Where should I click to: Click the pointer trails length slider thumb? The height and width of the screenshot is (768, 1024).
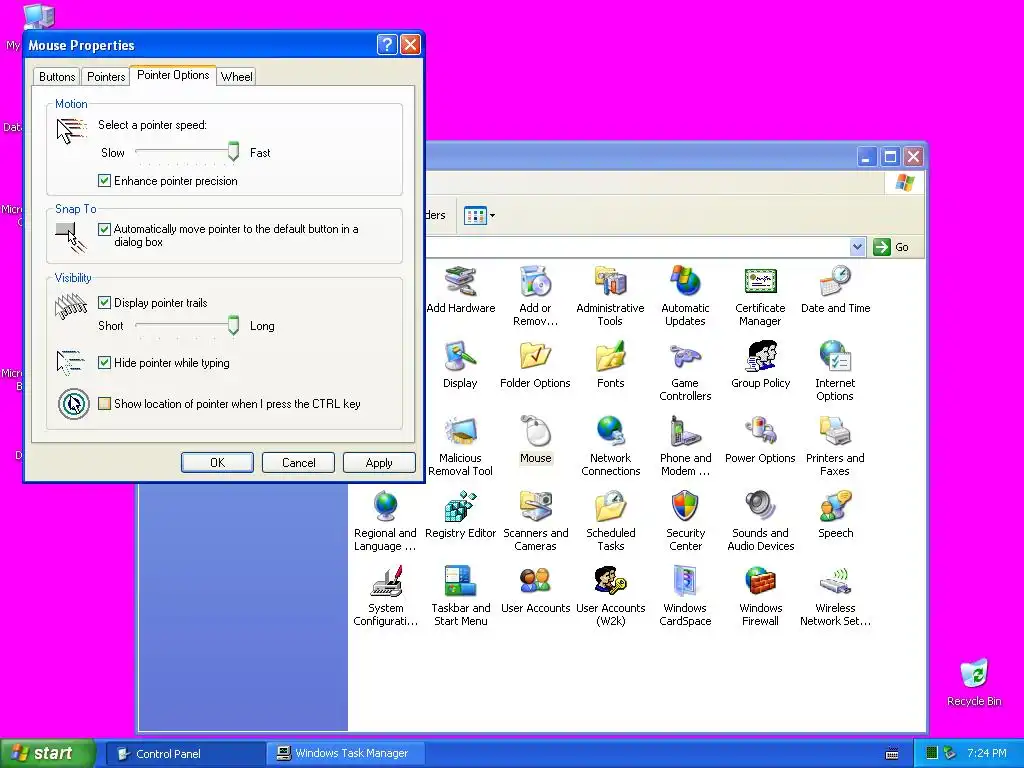tap(233, 325)
